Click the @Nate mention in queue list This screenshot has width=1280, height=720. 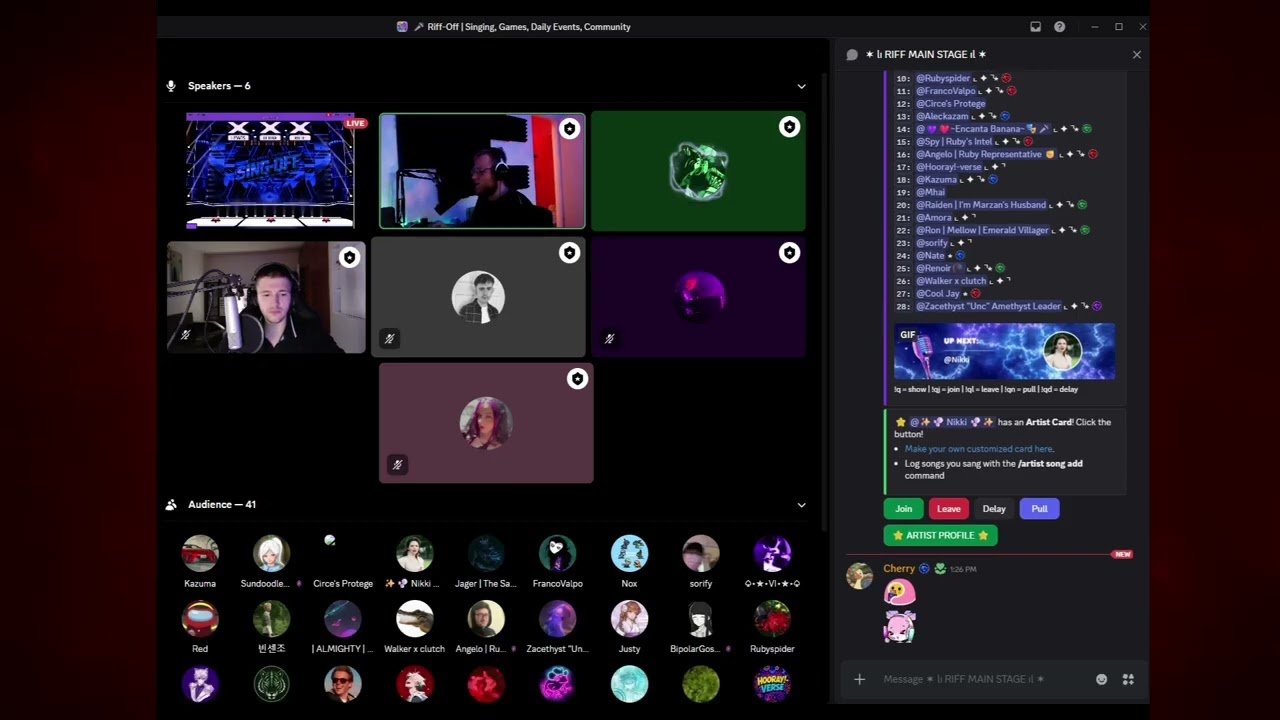pos(930,255)
